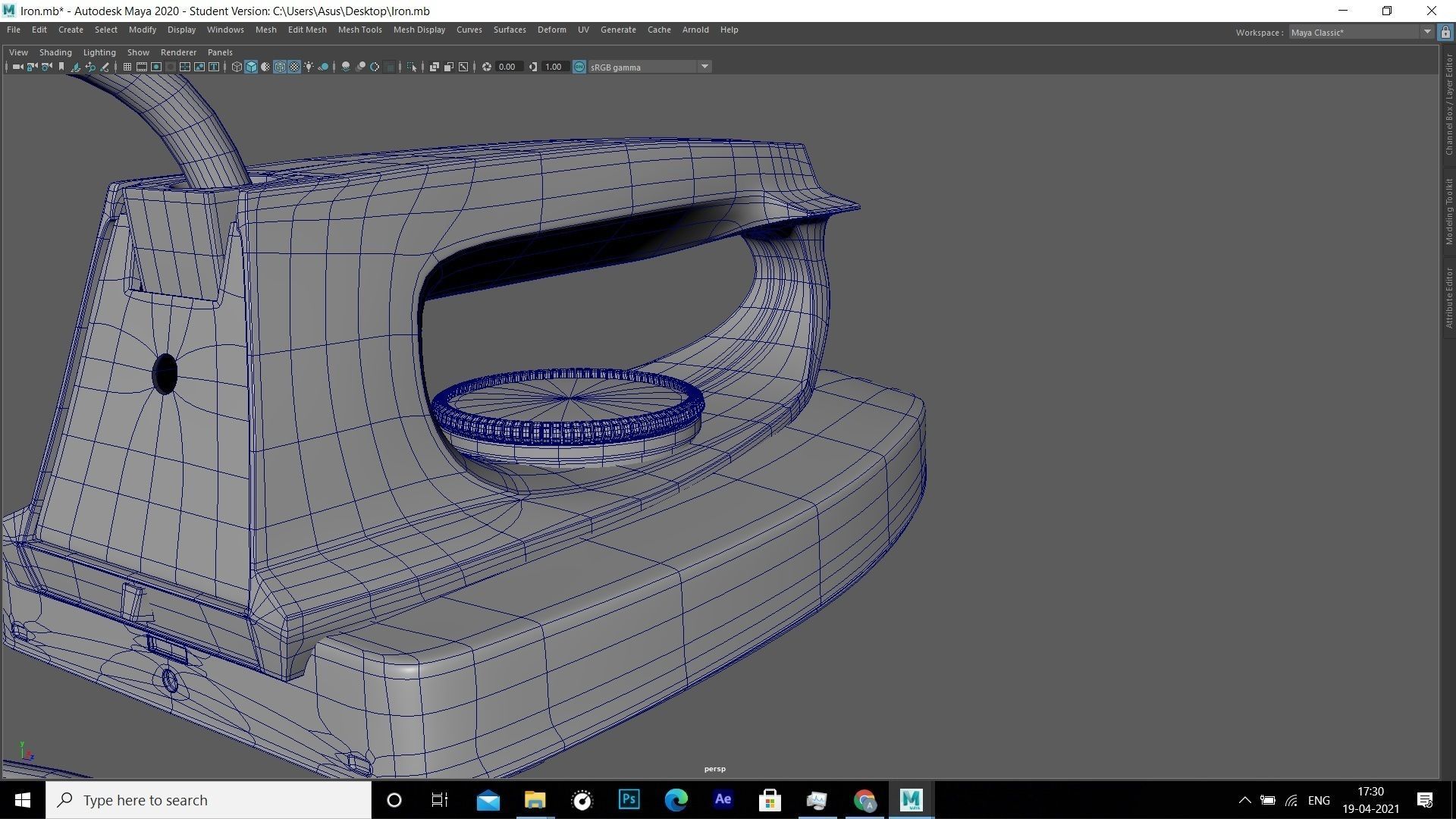The width and height of the screenshot is (1456, 819).
Task: Open the Mesh Display menu
Action: tap(419, 30)
